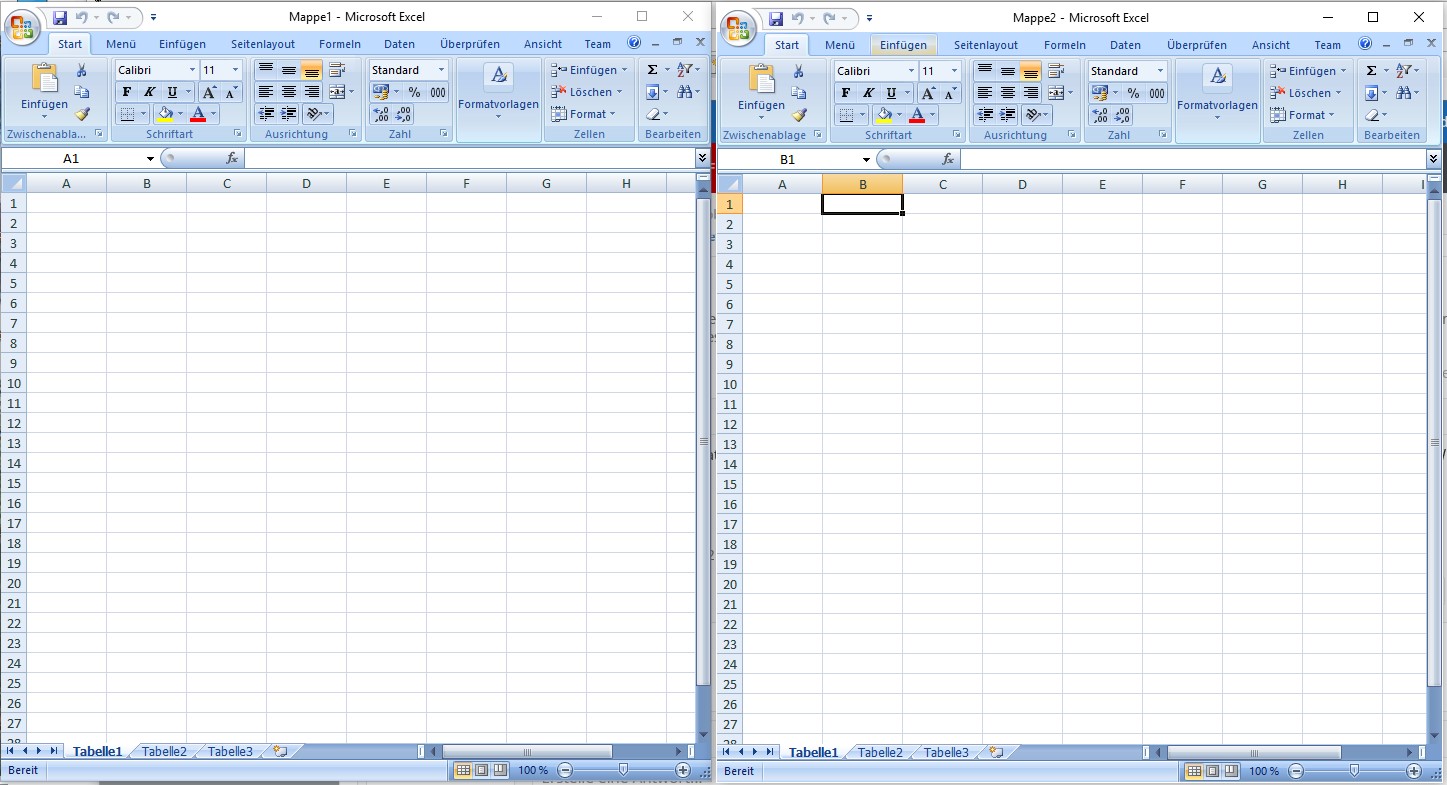1447x785 pixels.
Task: Select the format painter brush in Mappe1
Action: pos(82,114)
